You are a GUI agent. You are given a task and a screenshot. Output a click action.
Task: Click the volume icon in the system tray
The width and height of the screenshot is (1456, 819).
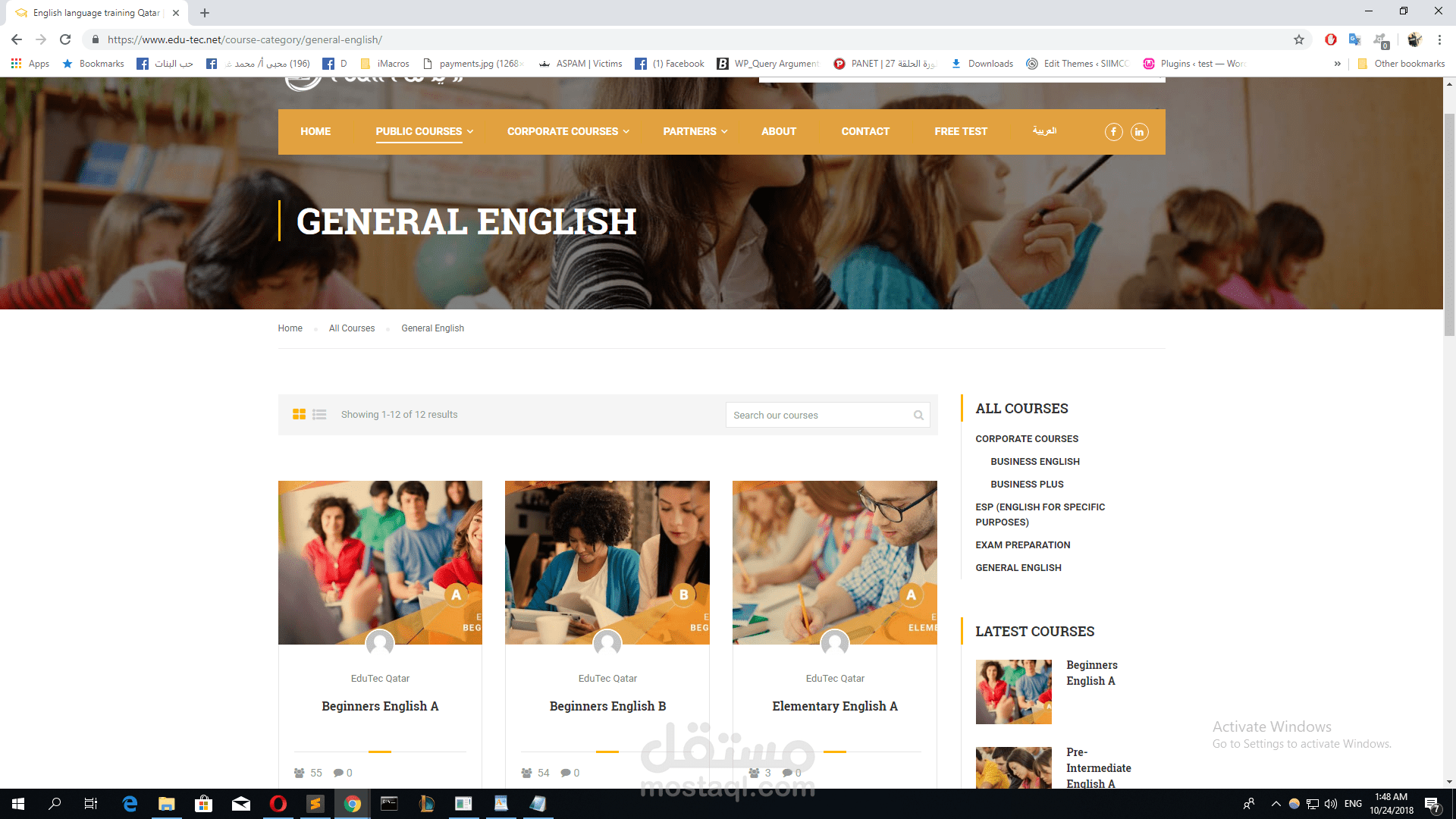click(x=1331, y=804)
